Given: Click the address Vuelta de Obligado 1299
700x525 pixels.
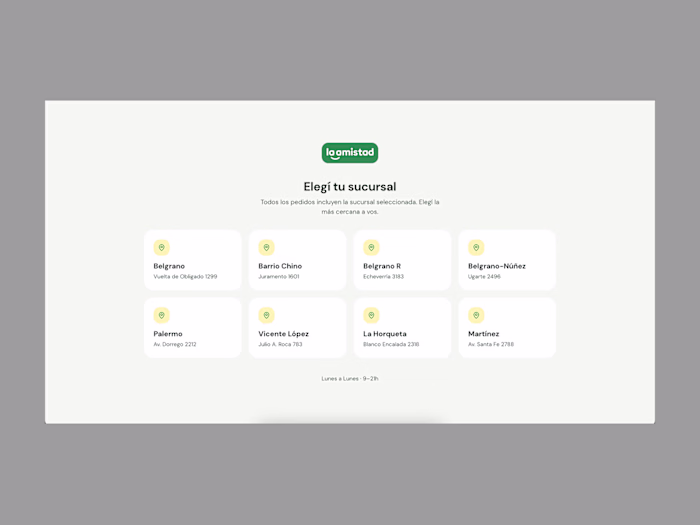Looking at the screenshot, I should pos(185,277).
